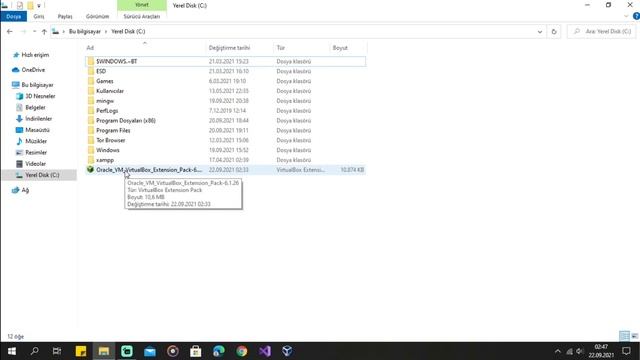The height and width of the screenshot is (360, 640).
Task: Click File Explorer taskbar icon
Action: (x=104, y=351)
